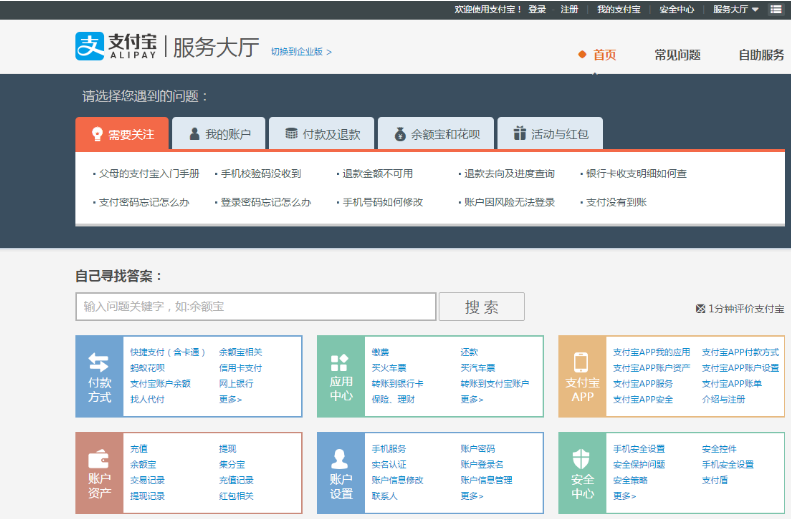Expand 更多 under 付款方式

point(230,399)
